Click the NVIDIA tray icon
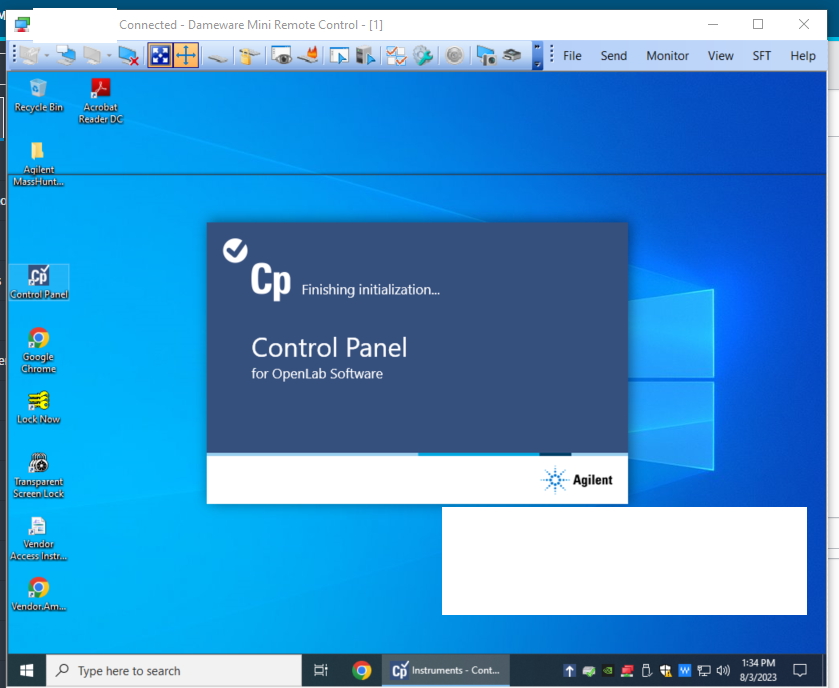Screen dimensions: 839x688 point(608,670)
